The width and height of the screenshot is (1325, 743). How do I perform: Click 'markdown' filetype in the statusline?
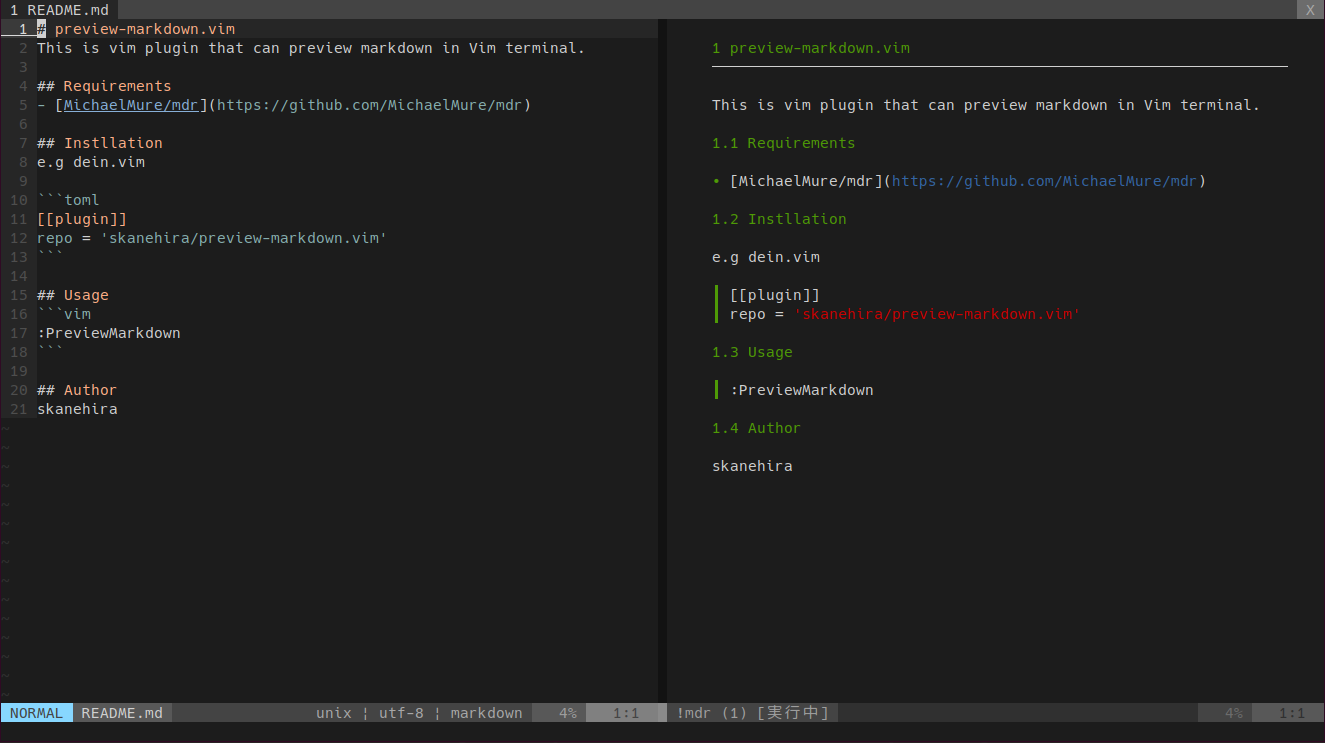click(486, 713)
